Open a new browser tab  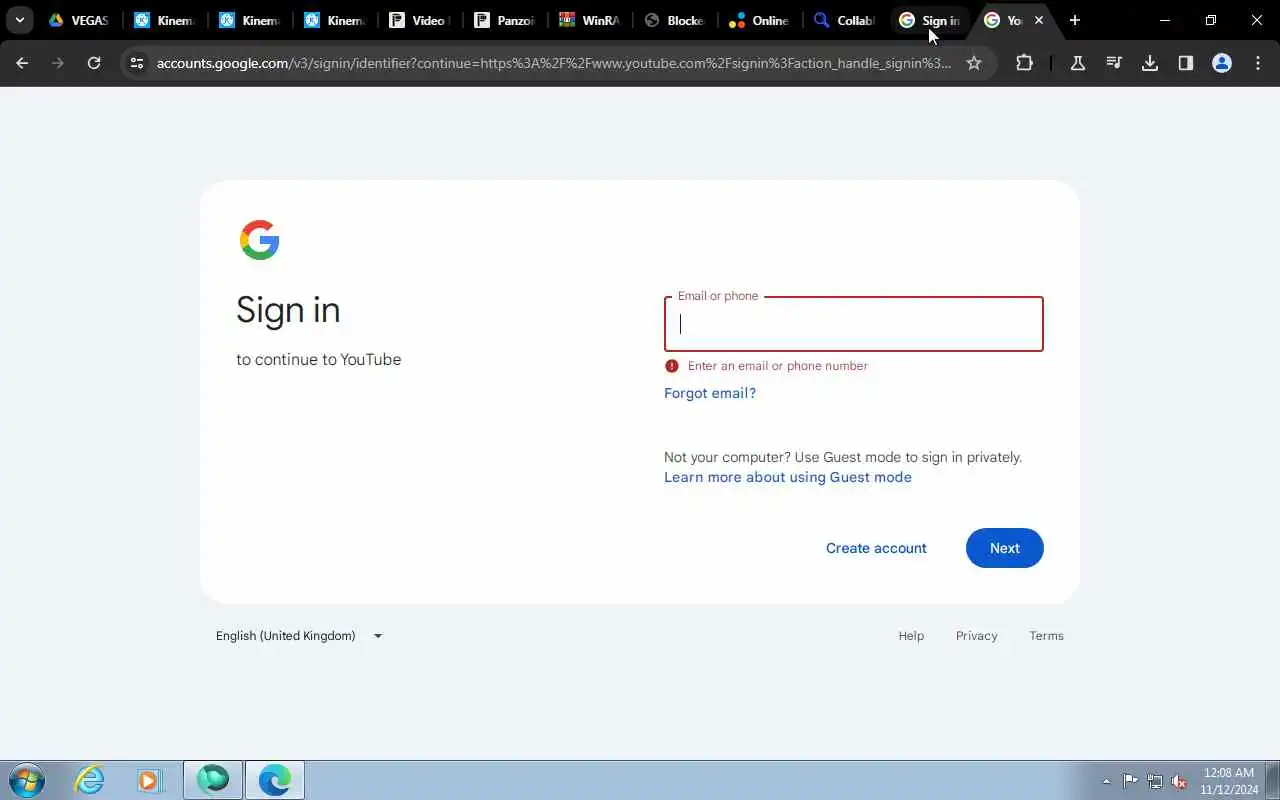coord(1075,20)
